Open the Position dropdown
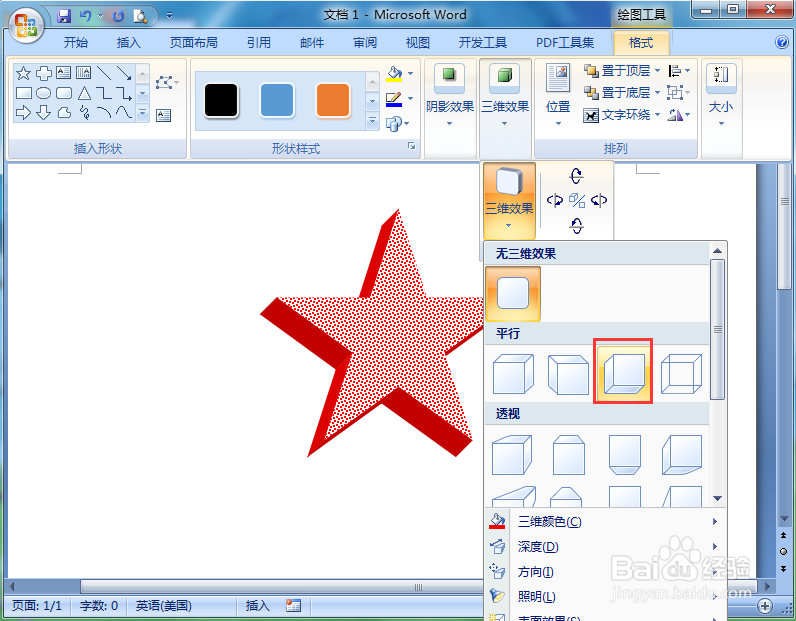Viewport: 796px width, 621px height. (558, 95)
